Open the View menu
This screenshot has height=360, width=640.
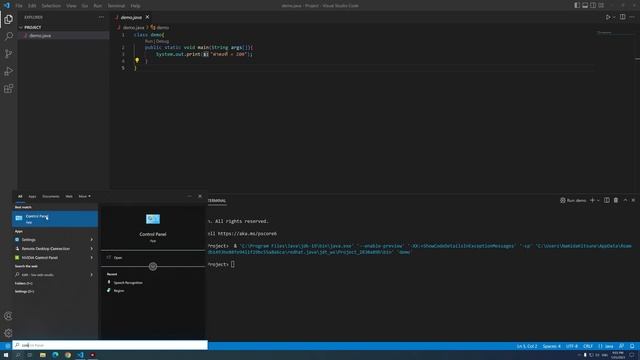click(x=71, y=6)
